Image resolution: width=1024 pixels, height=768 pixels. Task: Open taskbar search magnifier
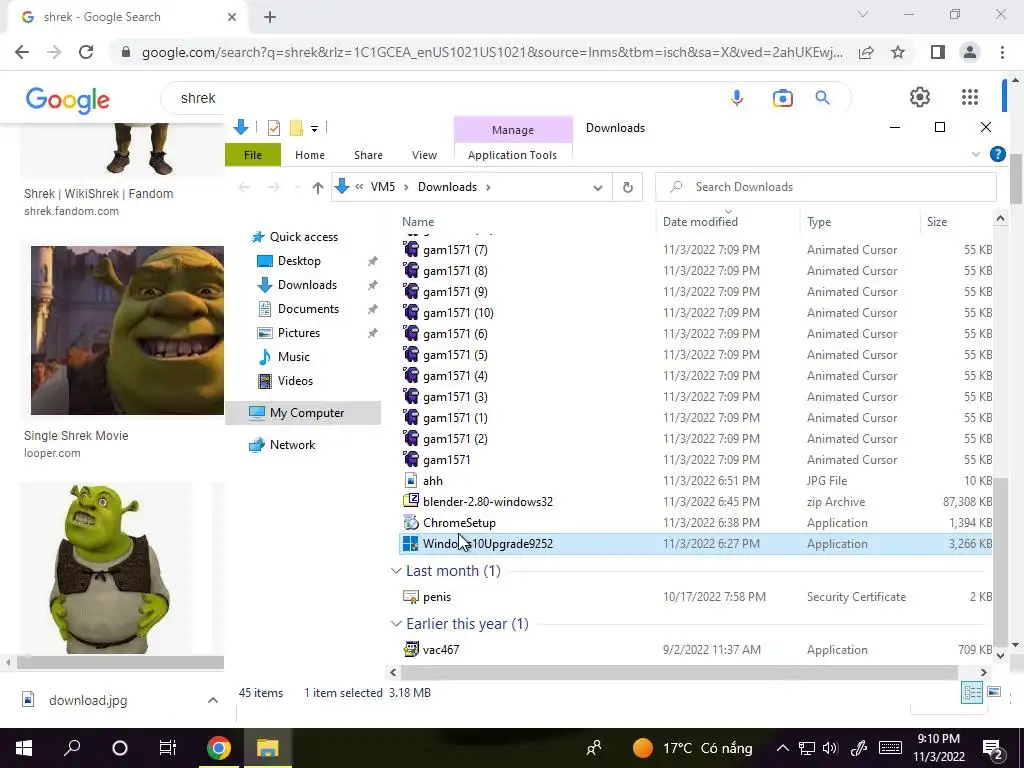coord(72,748)
